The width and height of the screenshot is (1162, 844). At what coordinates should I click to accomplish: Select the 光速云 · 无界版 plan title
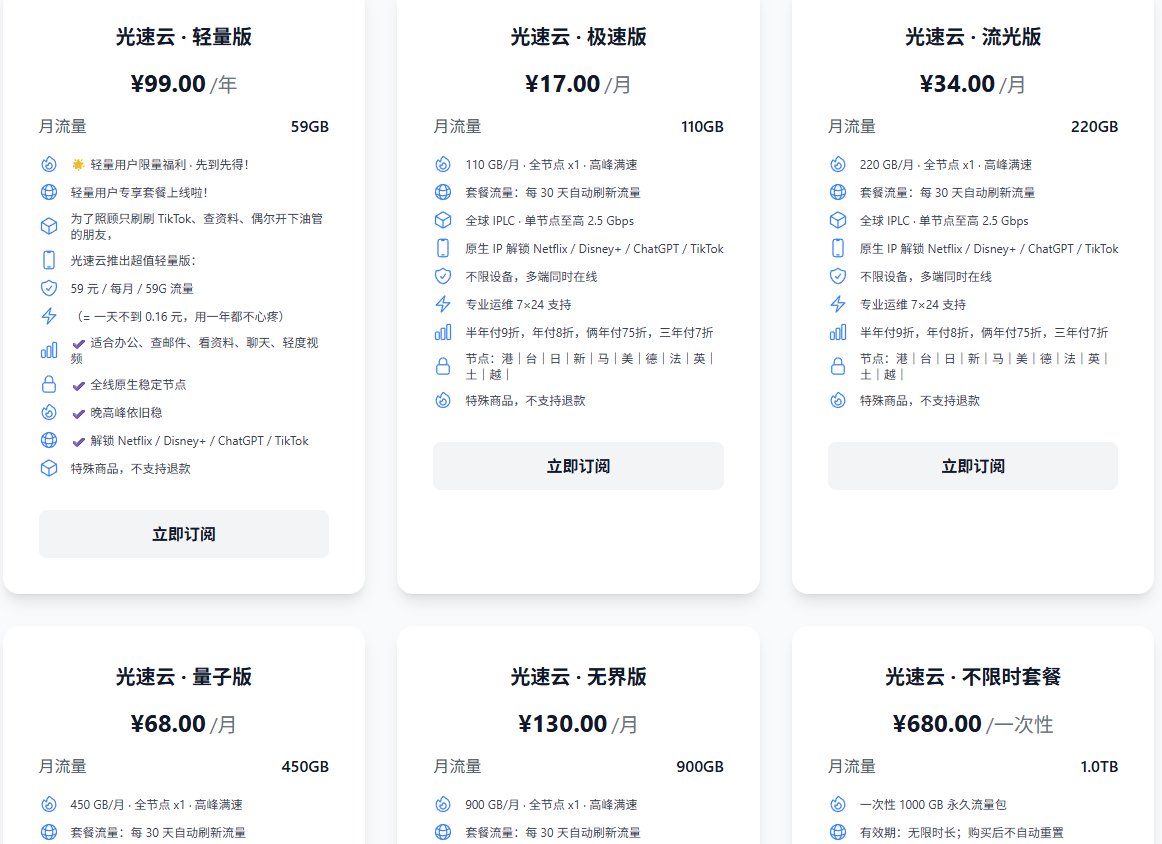click(x=578, y=677)
